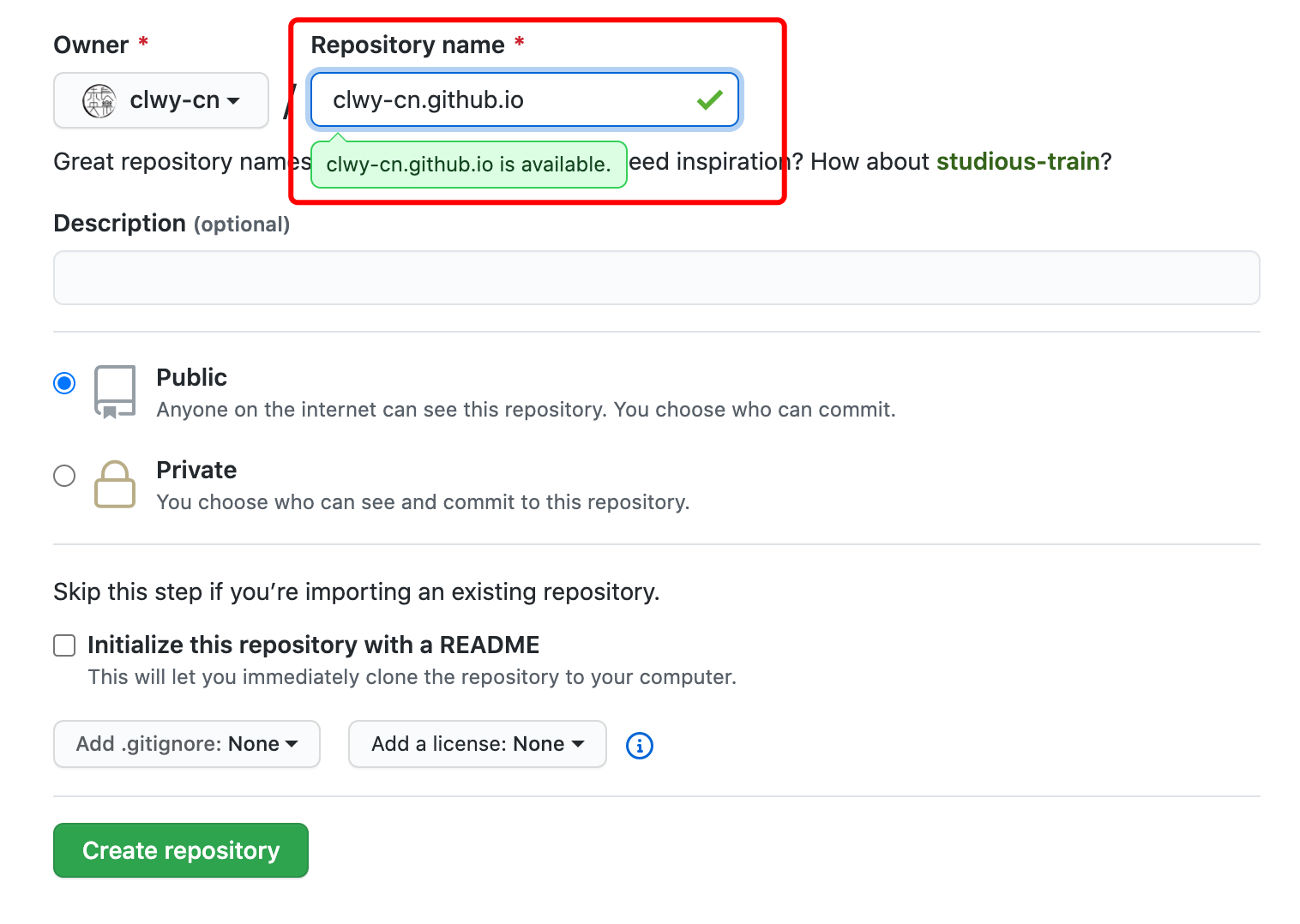Enable Initialize this repository with a README
The height and width of the screenshot is (924, 1300).
(64, 645)
